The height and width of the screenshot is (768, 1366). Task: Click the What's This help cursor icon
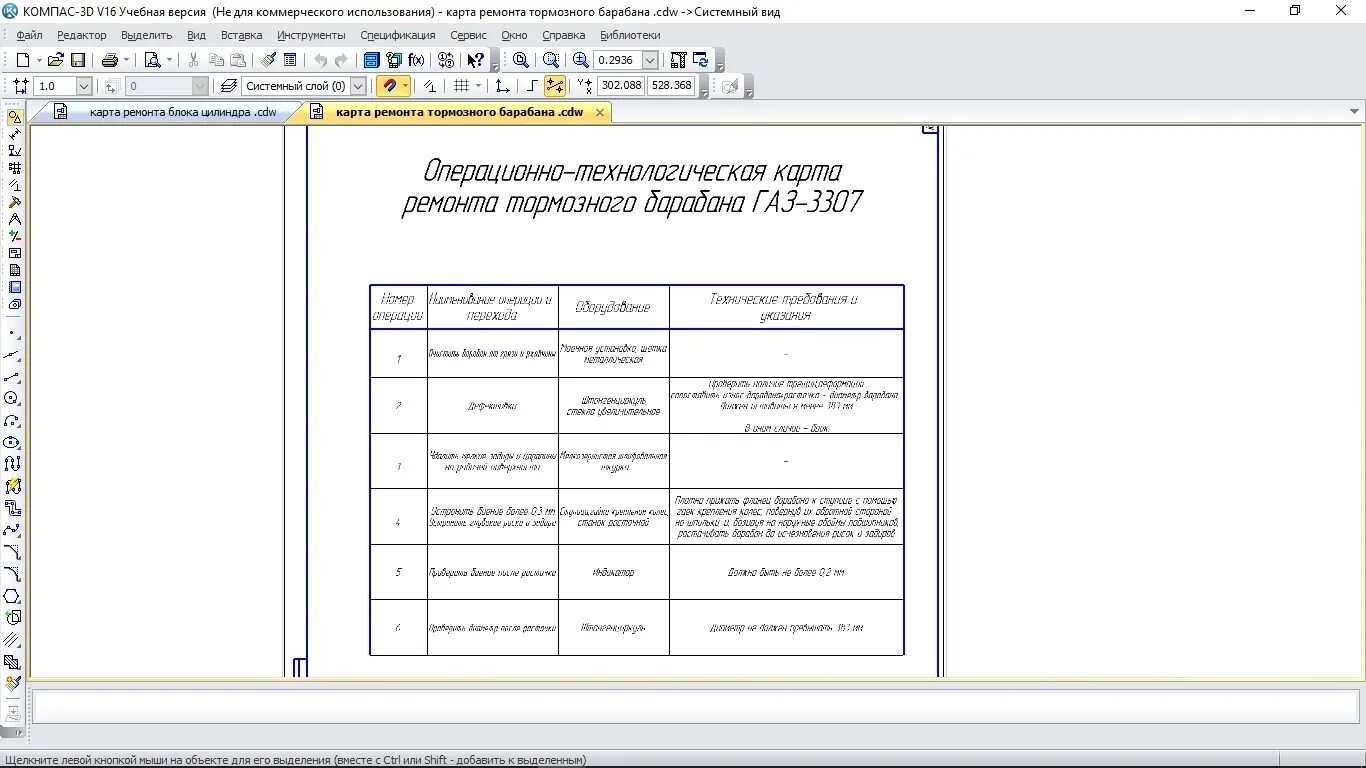(476, 60)
